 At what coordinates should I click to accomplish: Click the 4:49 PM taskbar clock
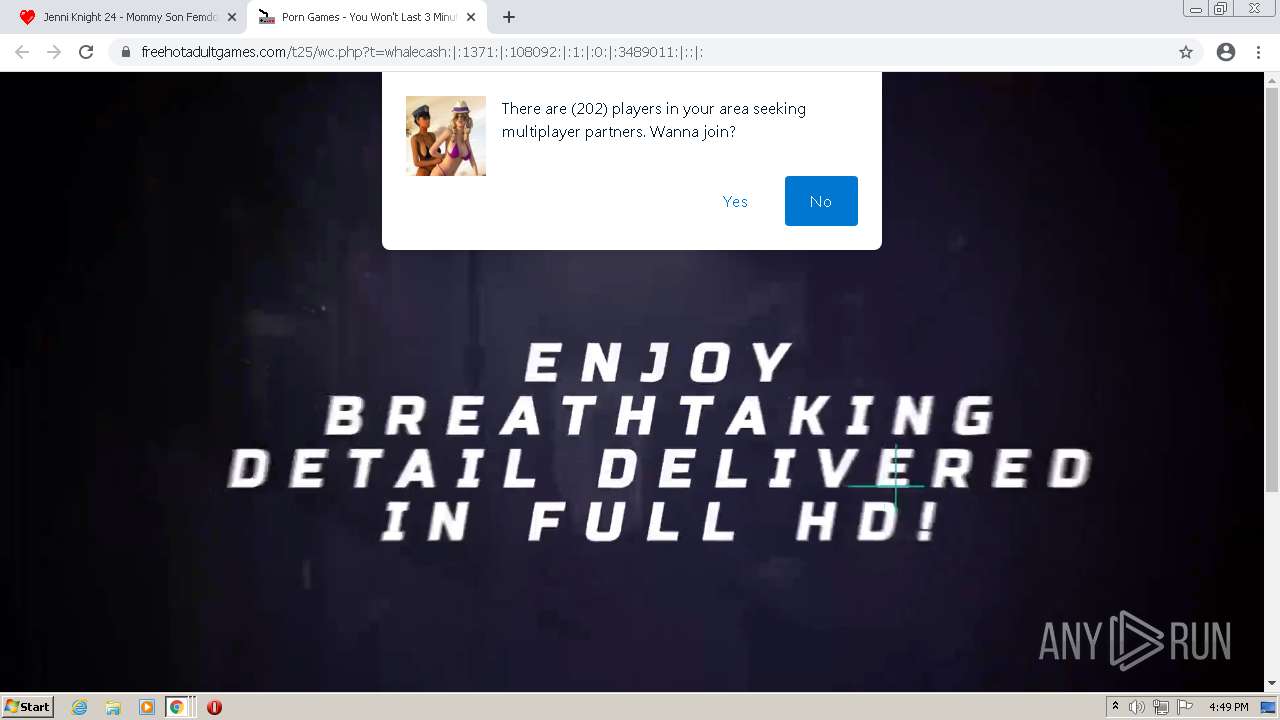[1228, 707]
